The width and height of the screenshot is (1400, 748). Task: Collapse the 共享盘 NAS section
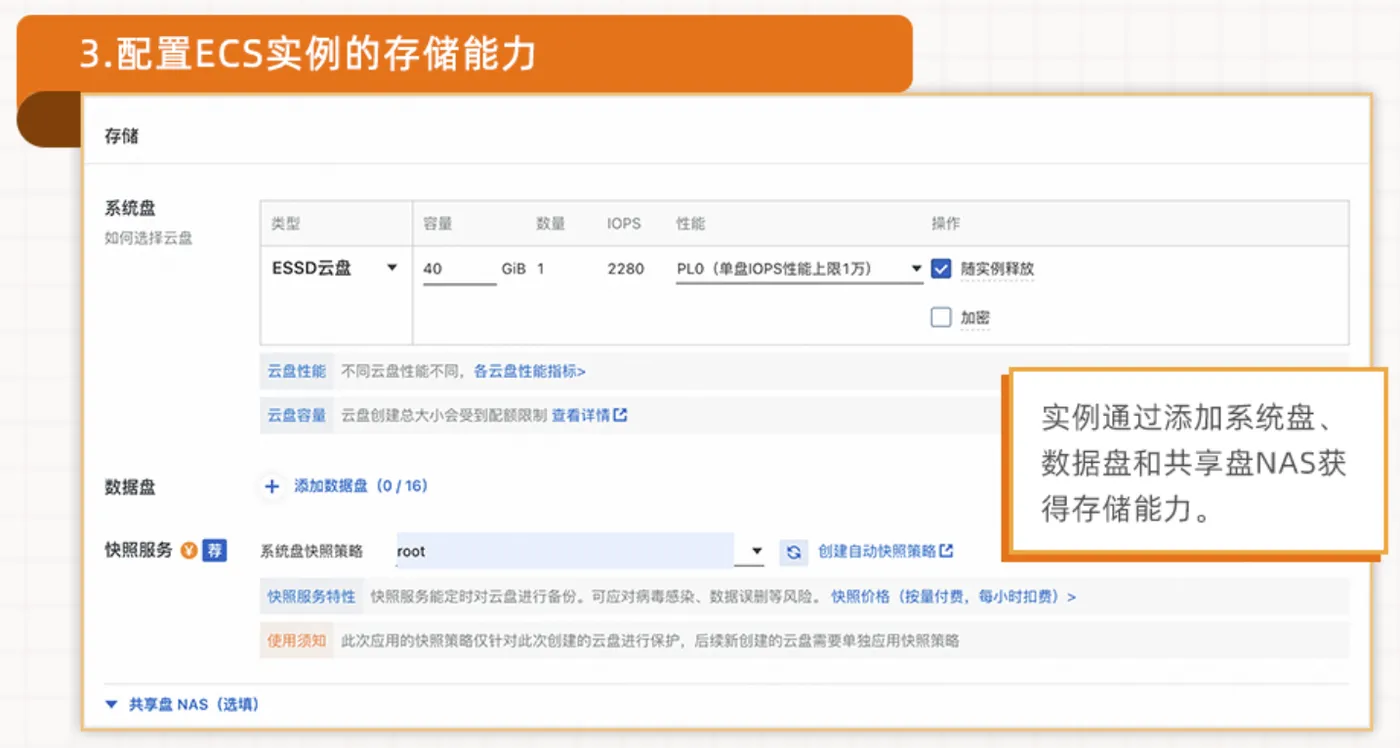point(112,703)
